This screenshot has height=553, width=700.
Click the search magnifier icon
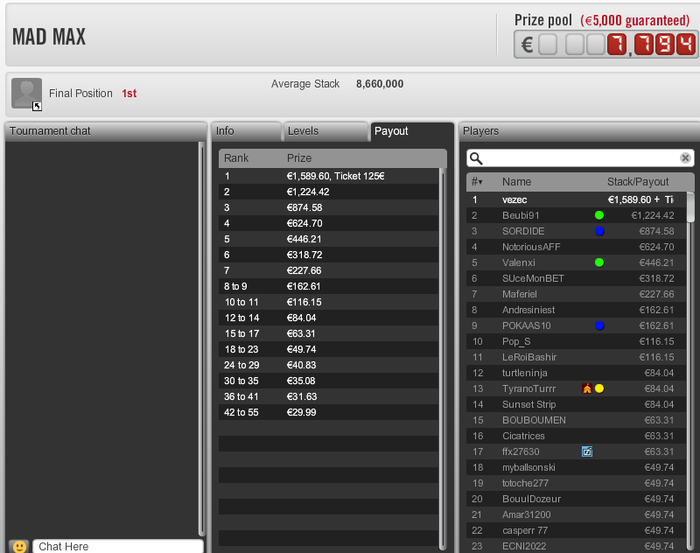(476, 158)
